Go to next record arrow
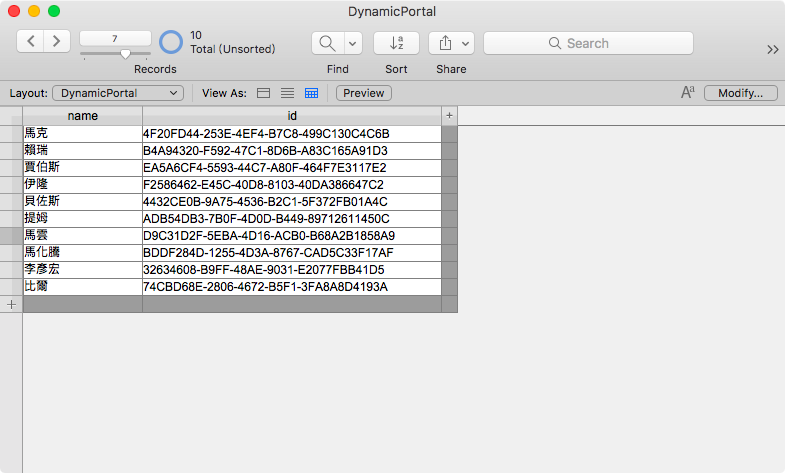This screenshot has height=473, width=785. pos(57,41)
